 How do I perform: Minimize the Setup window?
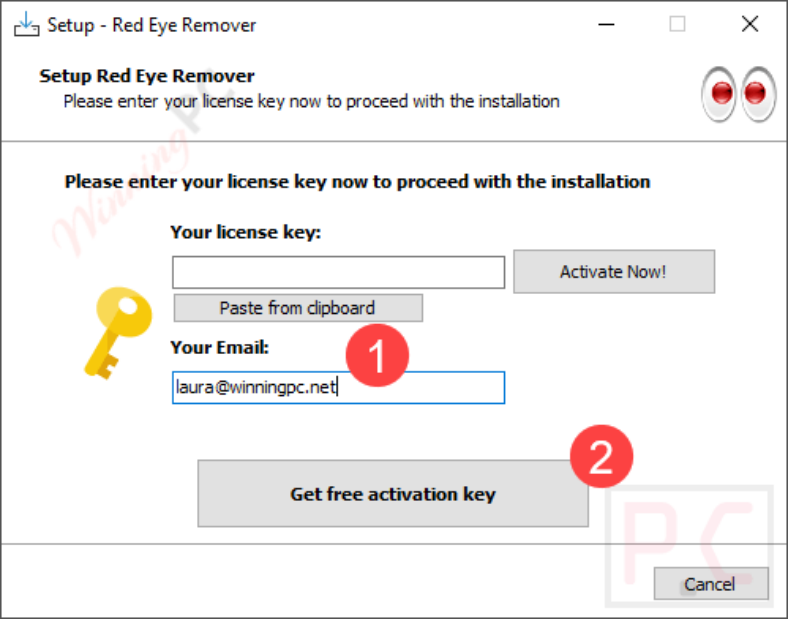[606, 24]
